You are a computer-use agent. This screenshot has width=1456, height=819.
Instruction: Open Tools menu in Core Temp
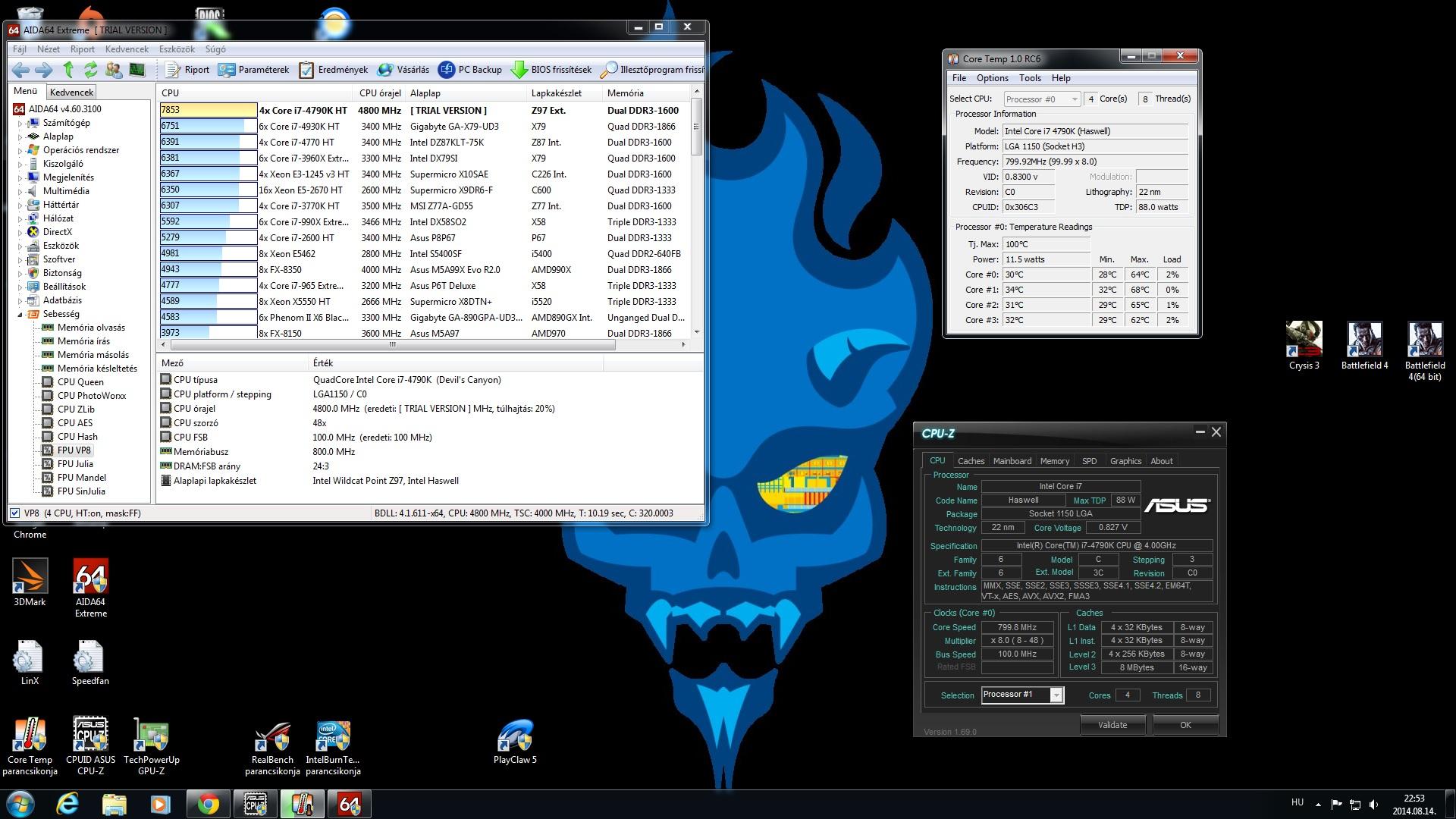pyautogui.click(x=1030, y=78)
